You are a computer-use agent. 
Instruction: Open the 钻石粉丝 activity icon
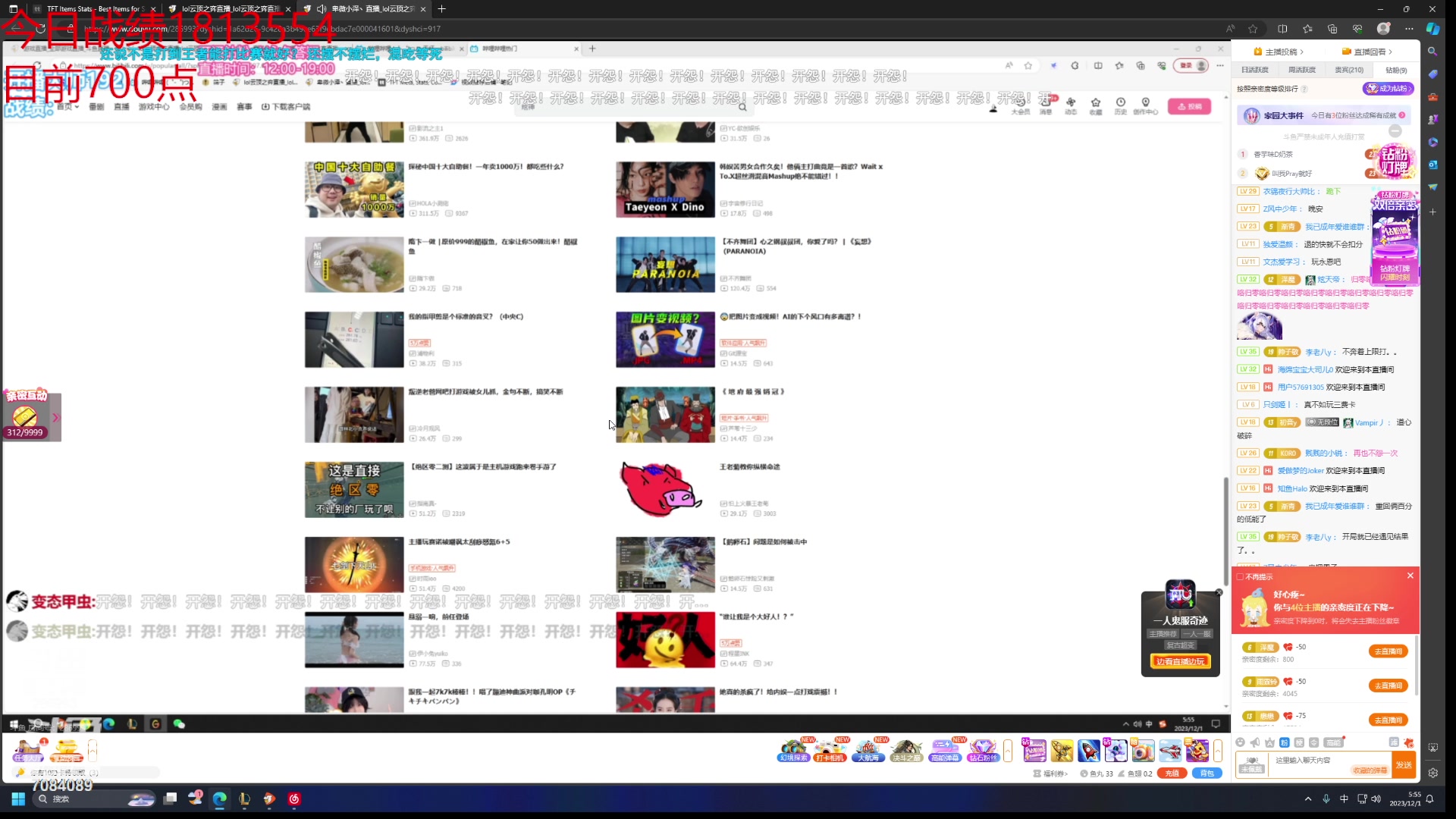(983, 750)
